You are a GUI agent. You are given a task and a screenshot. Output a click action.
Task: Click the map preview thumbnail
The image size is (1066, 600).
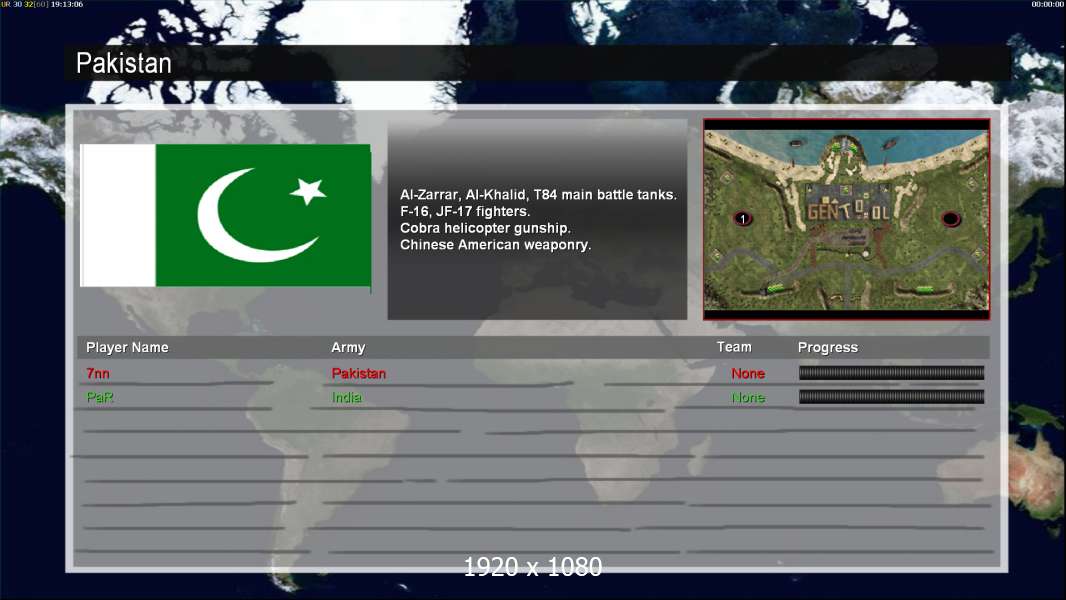pyautogui.click(x=846, y=219)
